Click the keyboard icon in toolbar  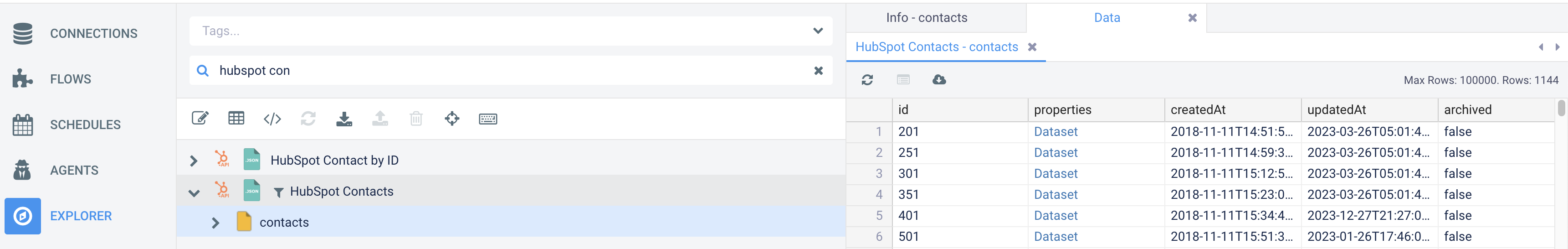tap(488, 119)
